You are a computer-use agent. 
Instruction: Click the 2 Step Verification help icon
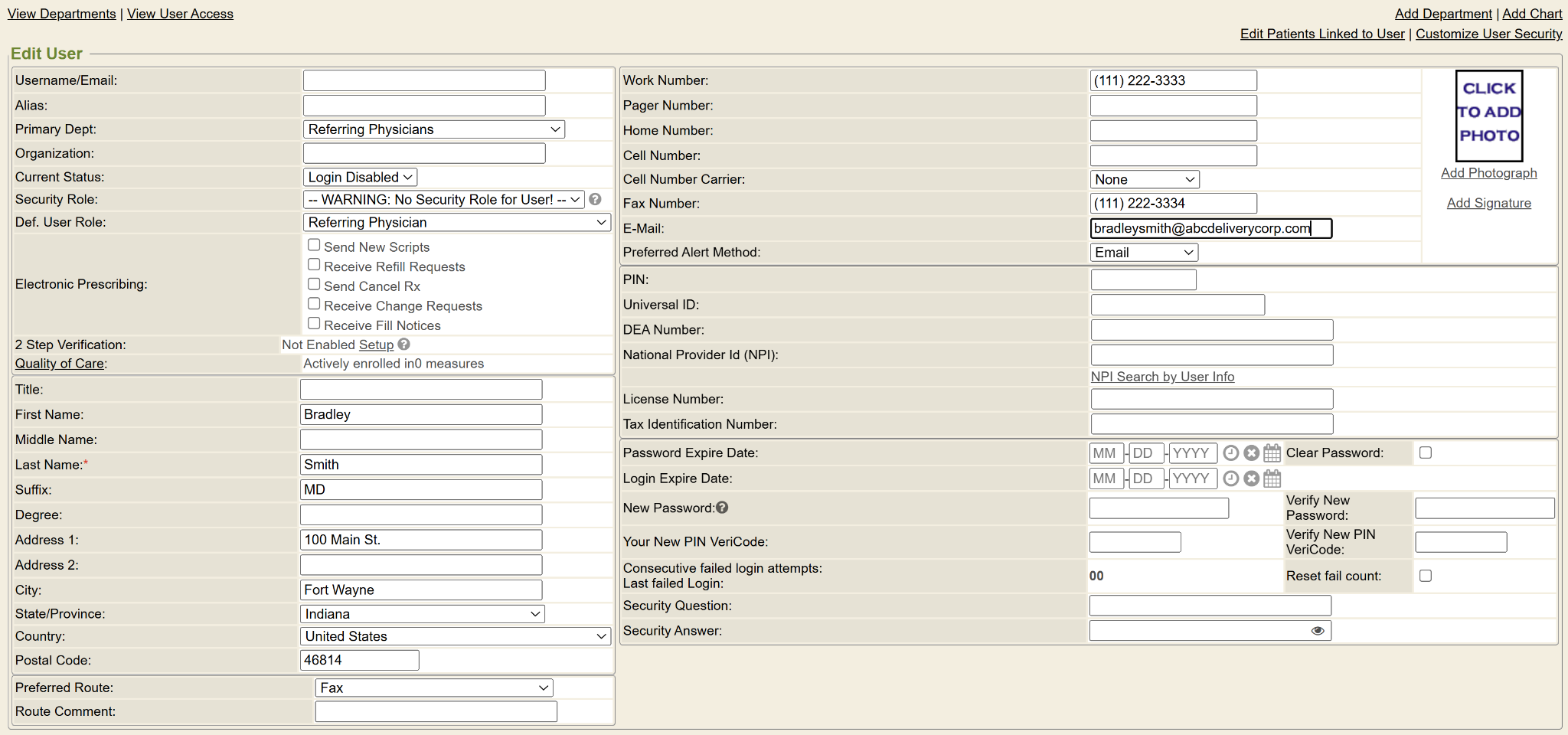click(x=403, y=345)
